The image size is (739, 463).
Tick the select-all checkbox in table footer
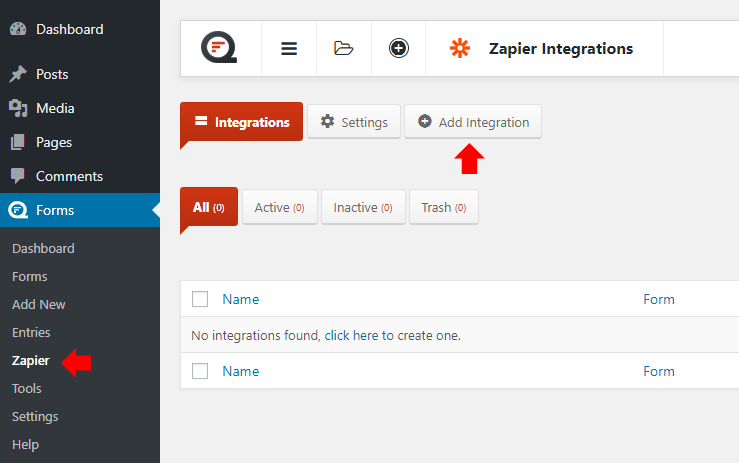click(200, 371)
